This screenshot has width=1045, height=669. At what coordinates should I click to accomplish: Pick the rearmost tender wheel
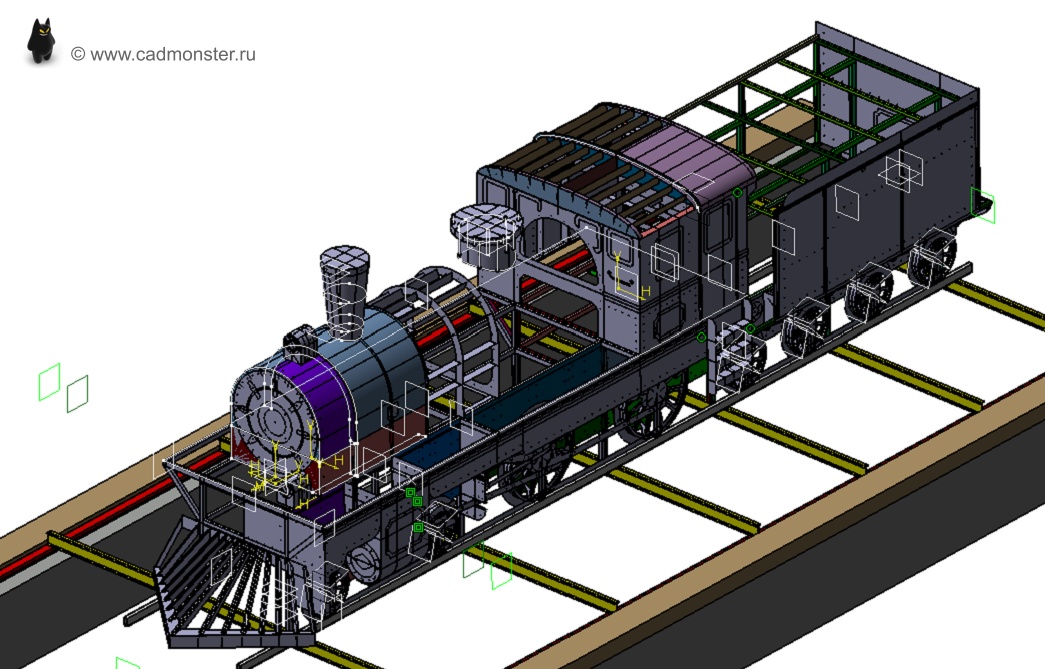point(932,259)
